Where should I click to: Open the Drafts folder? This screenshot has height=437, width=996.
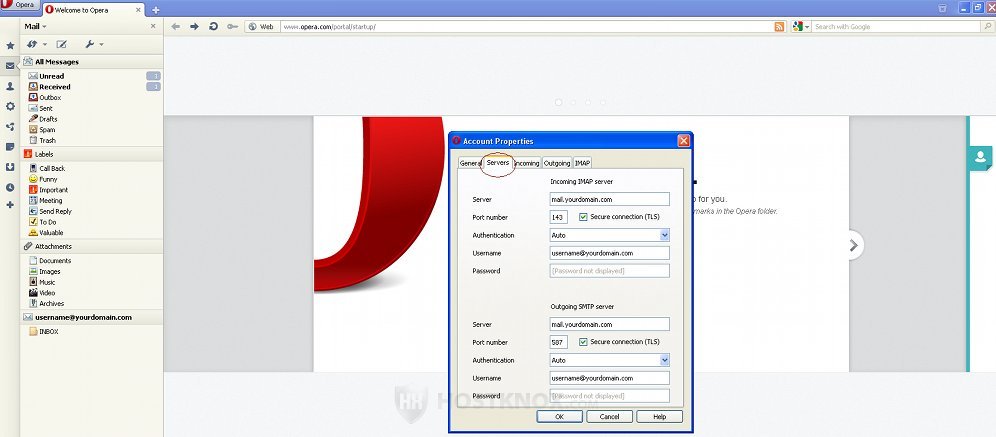(48, 119)
